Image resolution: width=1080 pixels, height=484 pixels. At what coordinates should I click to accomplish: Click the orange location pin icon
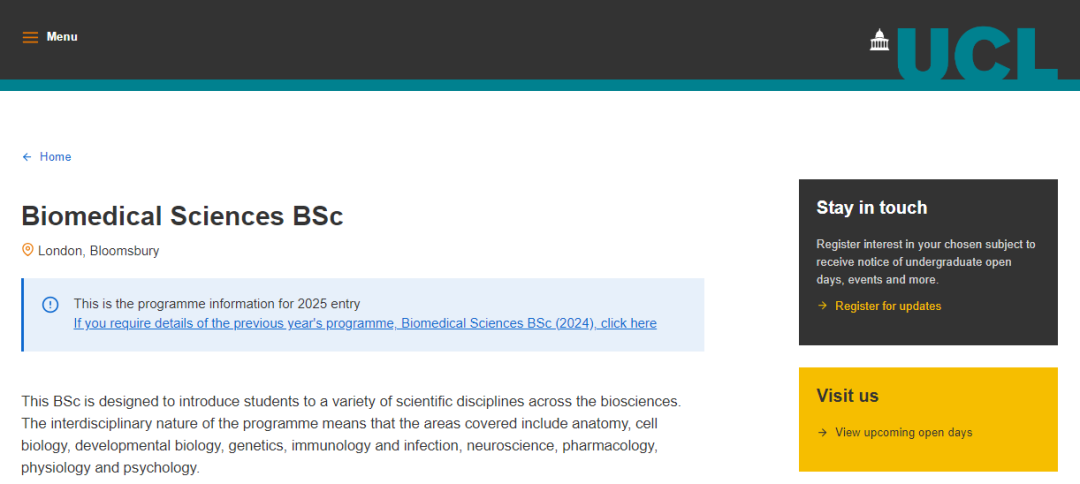coord(28,250)
